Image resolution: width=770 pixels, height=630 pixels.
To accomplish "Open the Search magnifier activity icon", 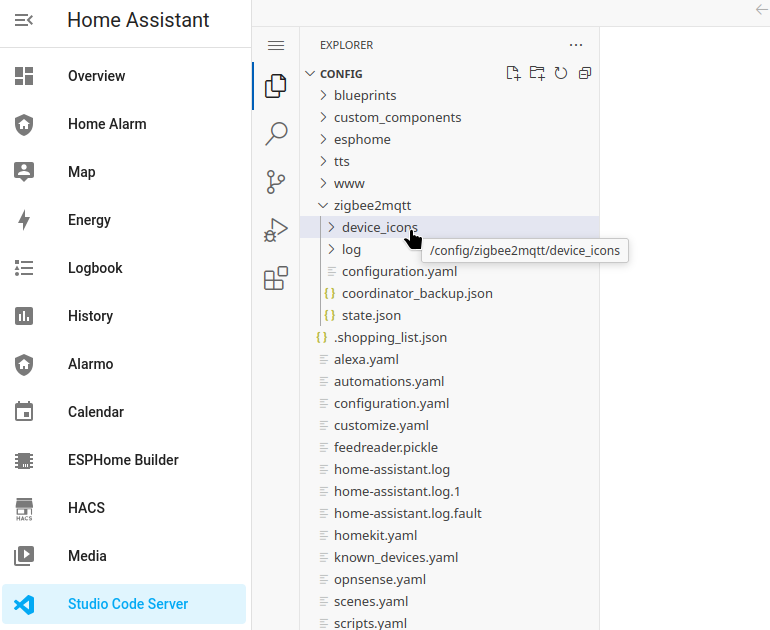I will (x=276, y=134).
